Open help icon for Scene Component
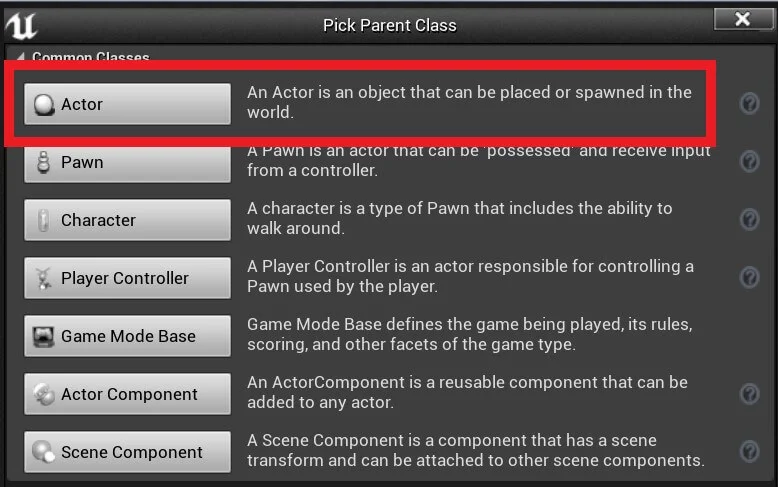778x487 pixels. [749, 452]
